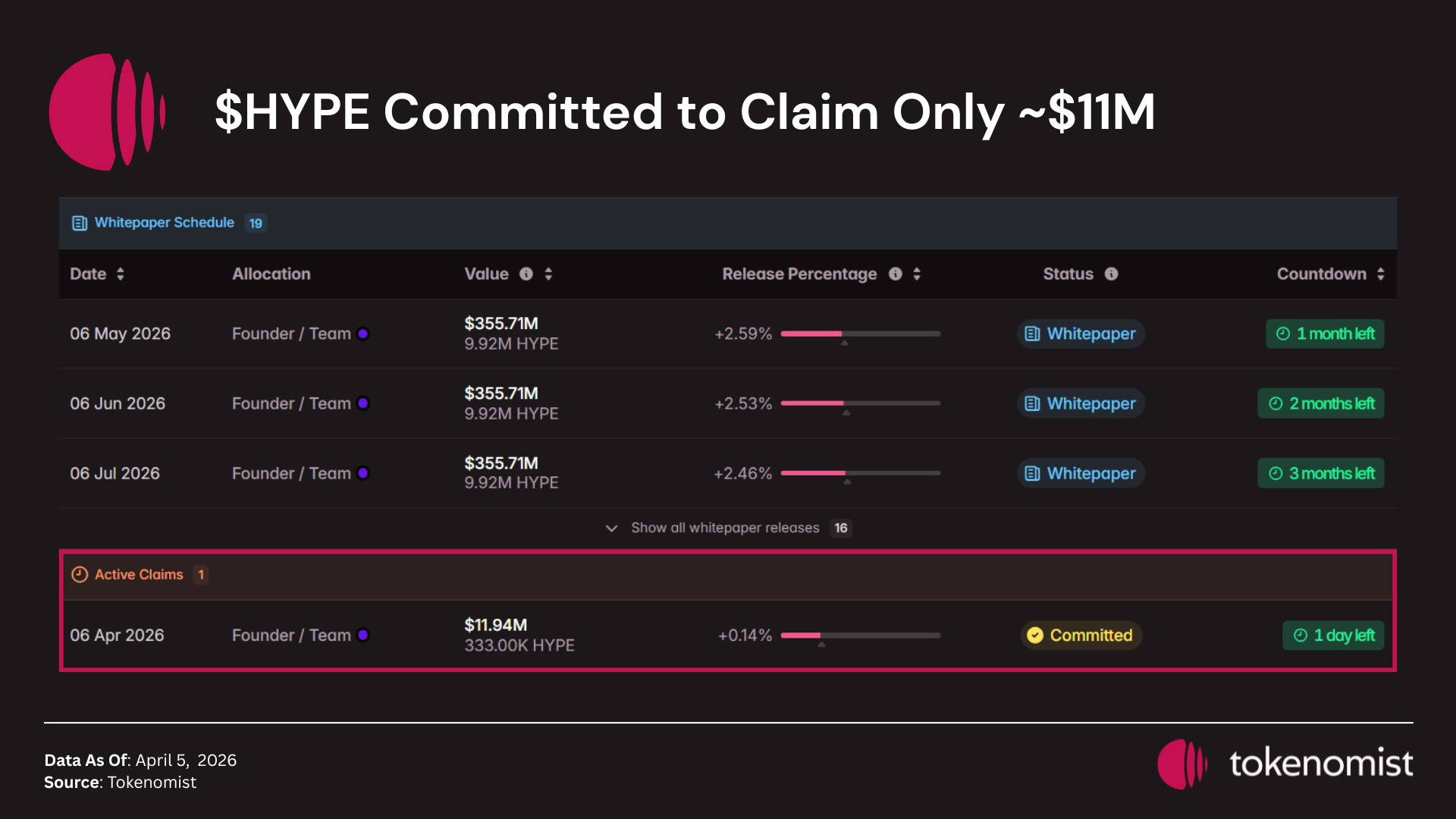Expand Show all whitepaper releases chevron
Viewport: 1456px width, 819px height.
click(x=611, y=528)
